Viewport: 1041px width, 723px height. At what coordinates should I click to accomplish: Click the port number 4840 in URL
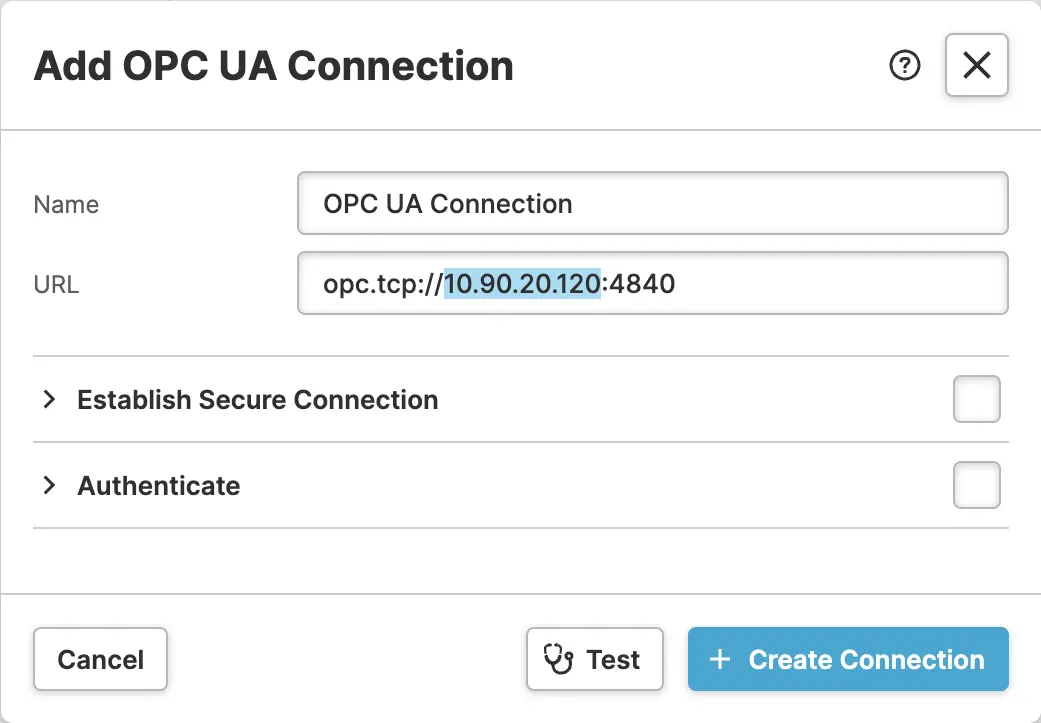[x=642, y=285]
